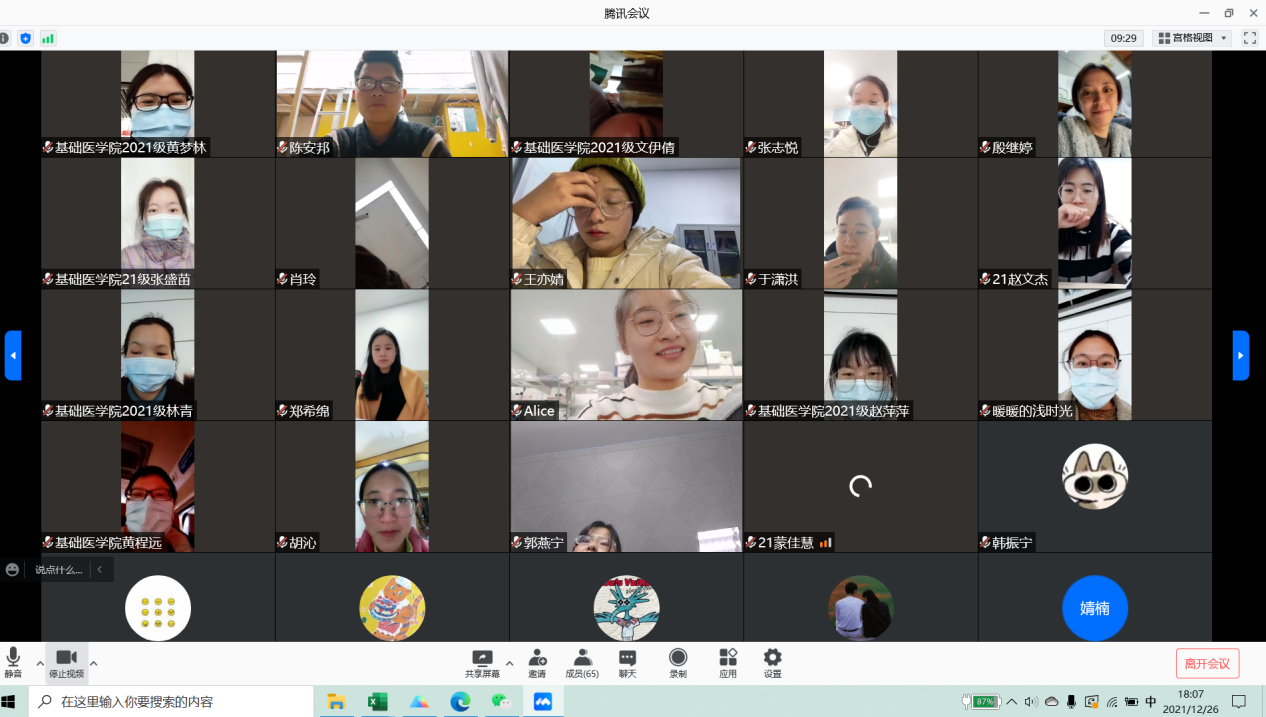Select 胡沁's video tile
The width and height of the screenshot is (1266, 717).
(392, 486)
